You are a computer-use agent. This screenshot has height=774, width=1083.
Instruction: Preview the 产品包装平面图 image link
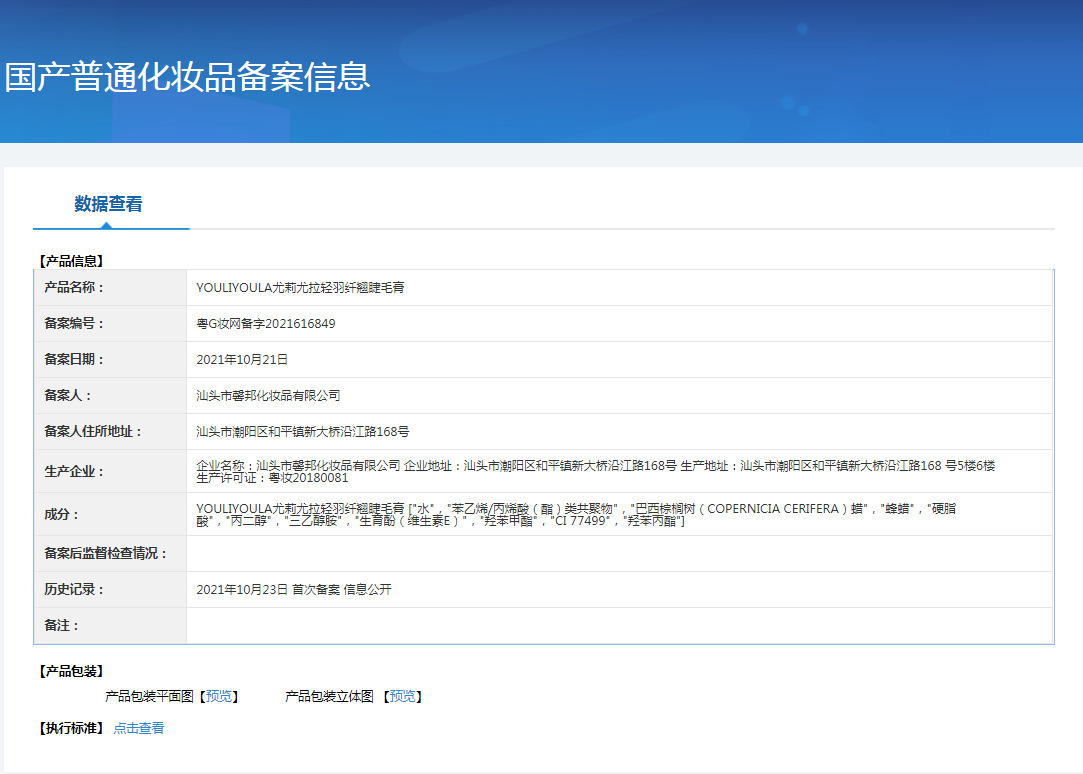click(x=219, y=696)
